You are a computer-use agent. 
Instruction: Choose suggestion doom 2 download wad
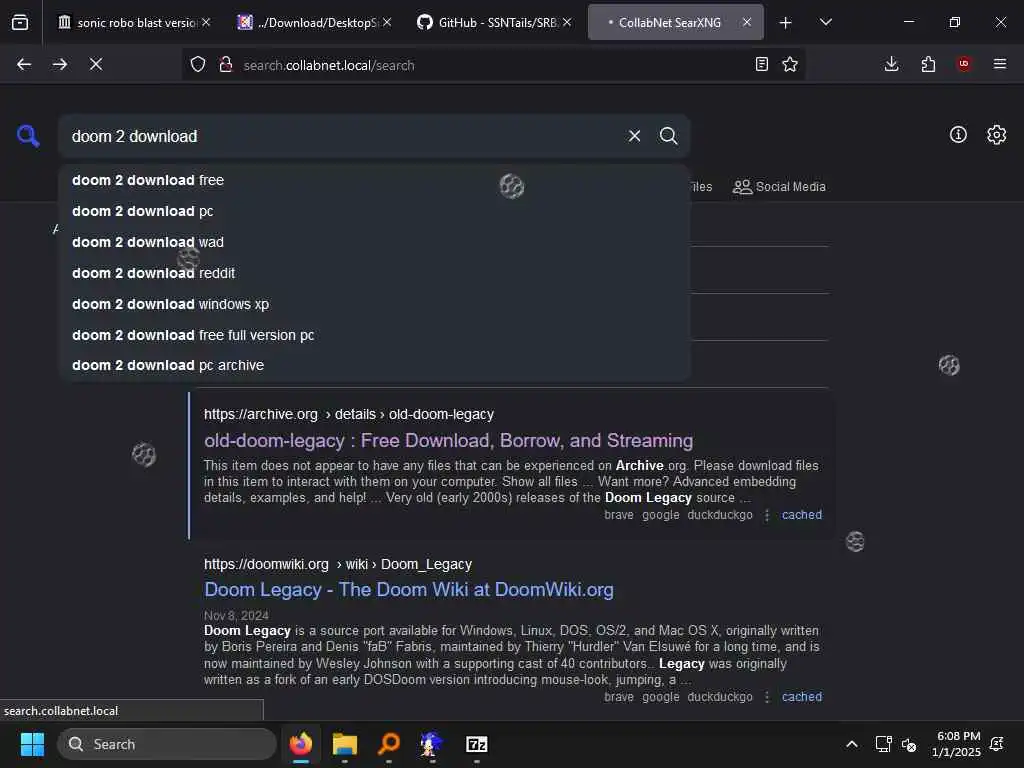(375, 242)
